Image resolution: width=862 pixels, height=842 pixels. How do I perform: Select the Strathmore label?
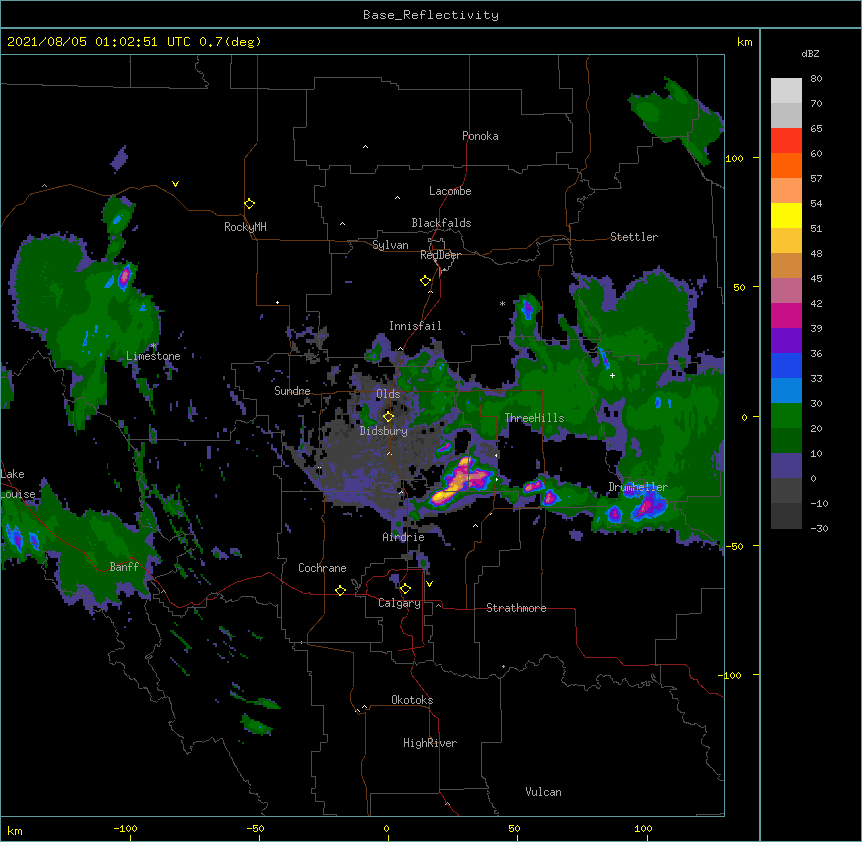click(516, 608)
